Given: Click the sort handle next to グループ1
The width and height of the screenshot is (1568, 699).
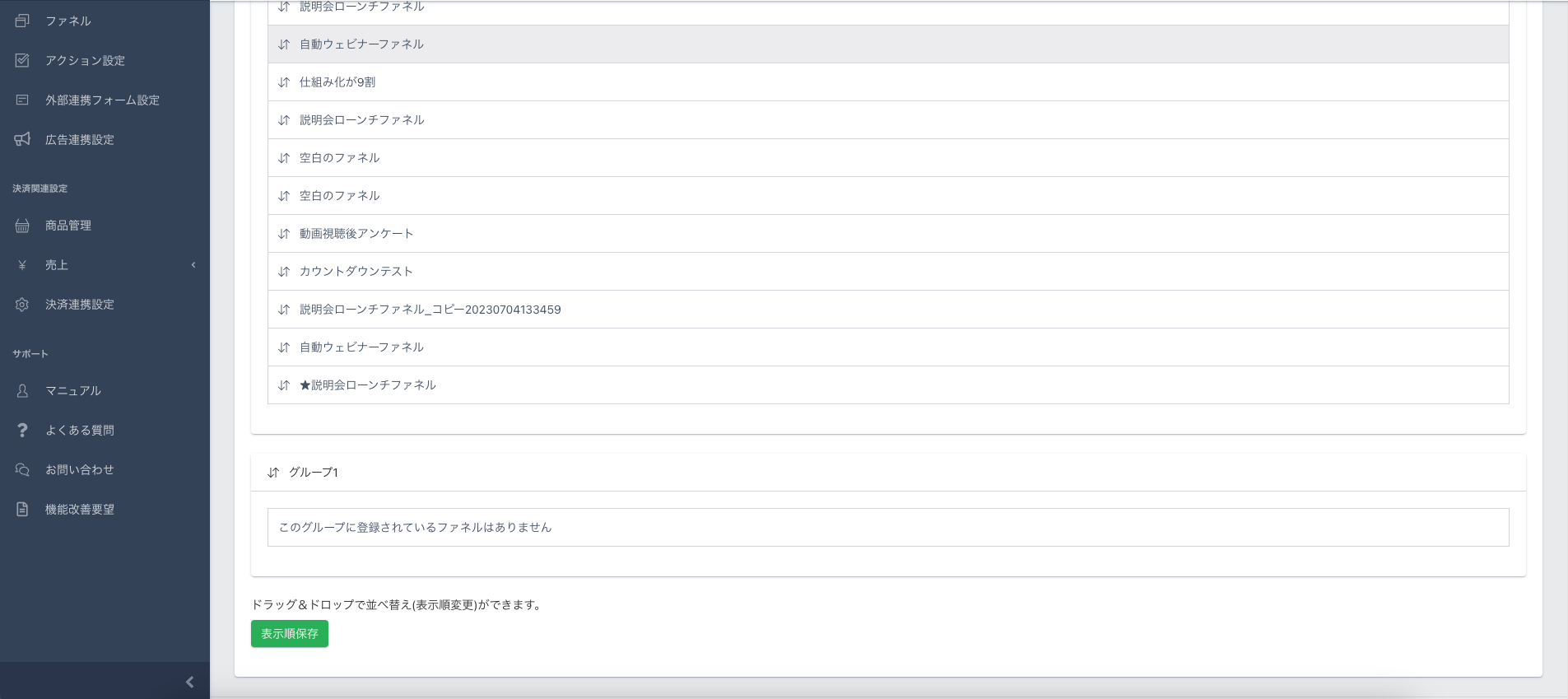Looking at the screenshot, I should 273,473.
